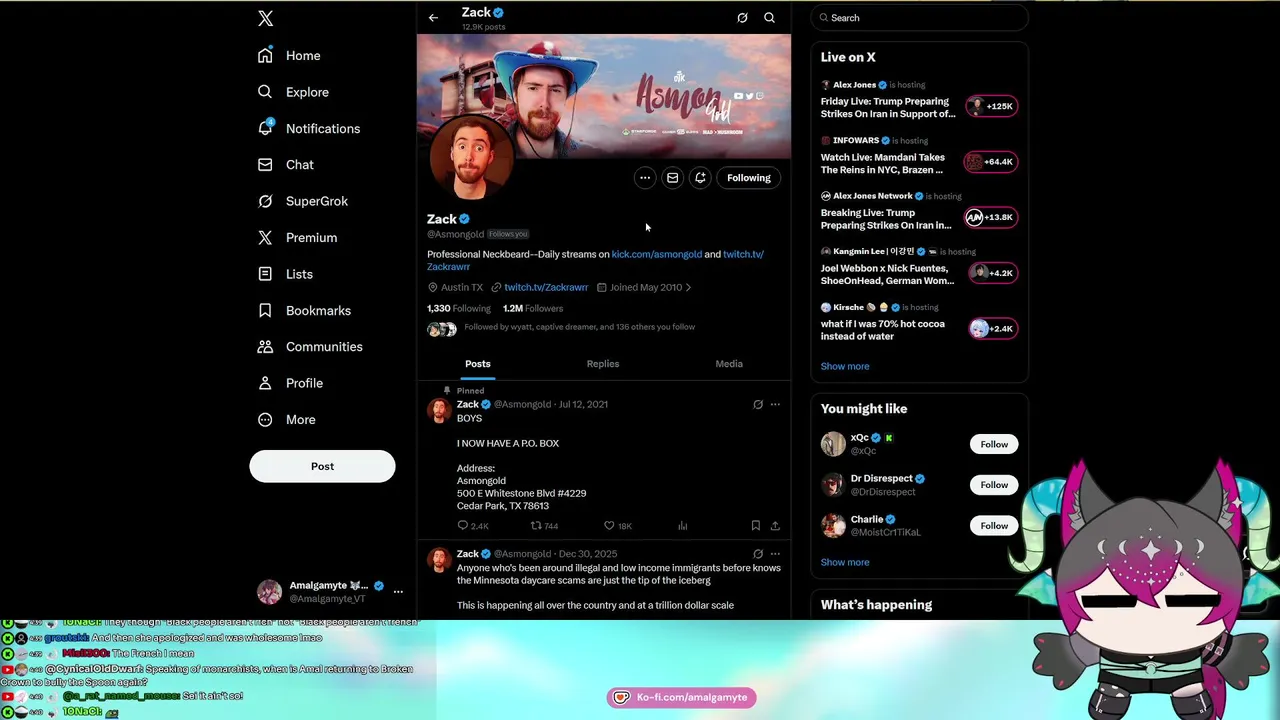View analytics of the pinned post

(683, 526)
